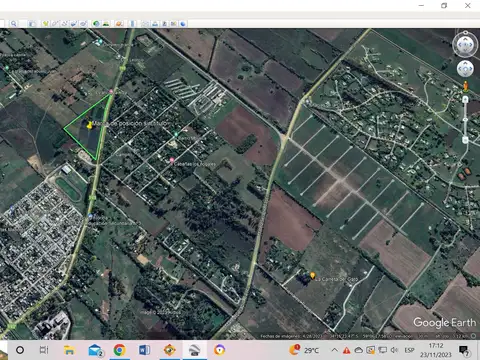Open the Mail app from the taskbar
The image size is (480, 360).
tap(95, 350)
